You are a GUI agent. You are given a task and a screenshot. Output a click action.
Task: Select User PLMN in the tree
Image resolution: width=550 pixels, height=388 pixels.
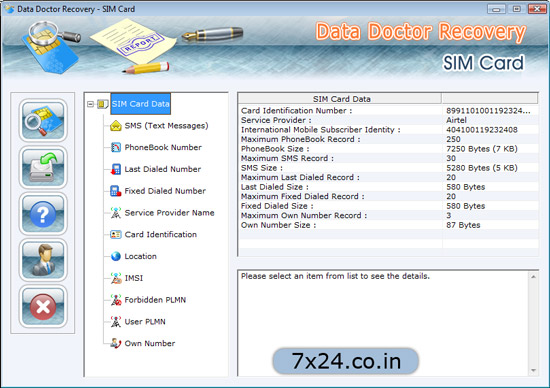(x=145, y=322)
